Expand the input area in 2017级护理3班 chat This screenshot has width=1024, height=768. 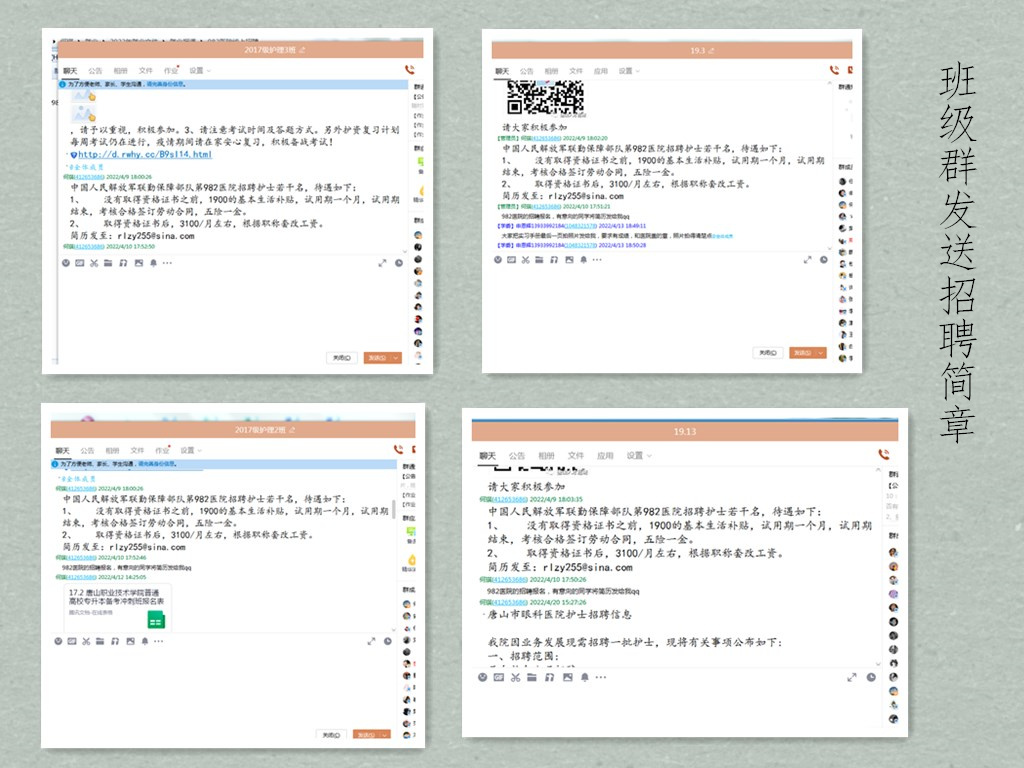click(x=382, y=263)
